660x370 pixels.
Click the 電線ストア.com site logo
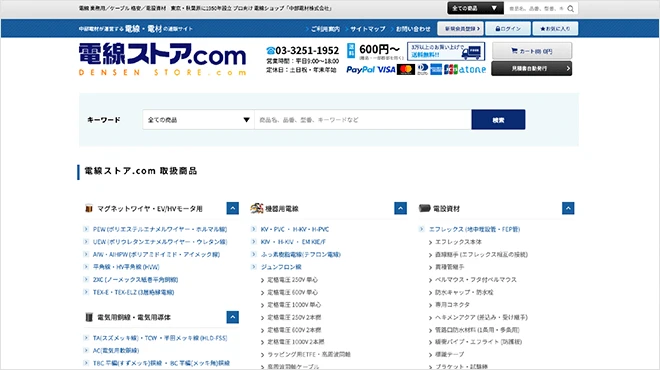(162, 59)
